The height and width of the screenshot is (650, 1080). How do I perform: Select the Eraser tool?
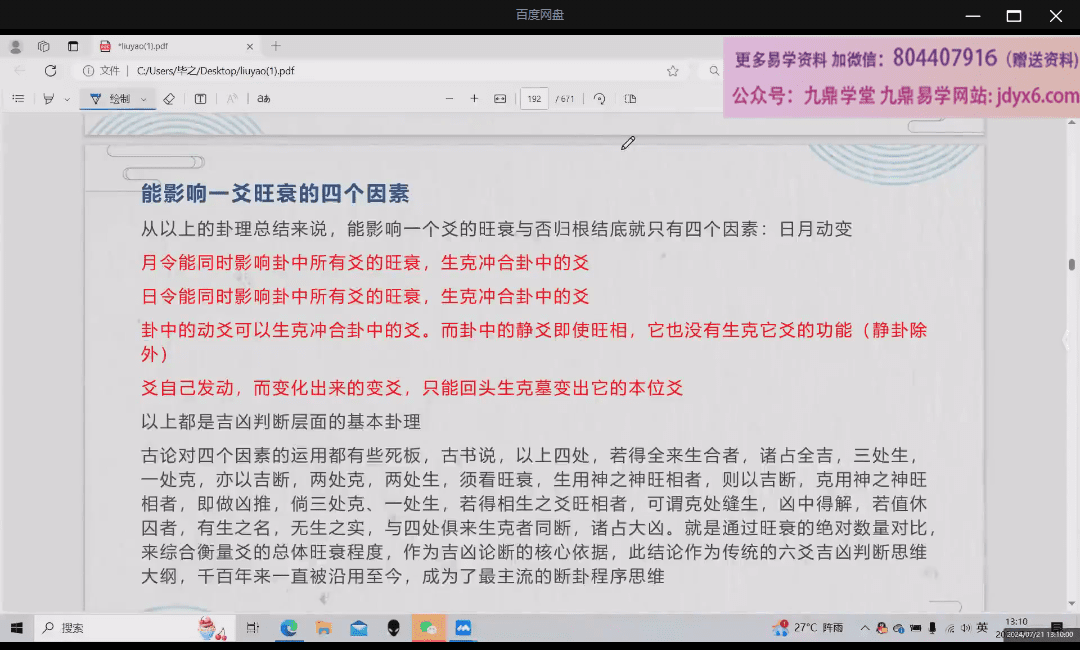point(169,99)
